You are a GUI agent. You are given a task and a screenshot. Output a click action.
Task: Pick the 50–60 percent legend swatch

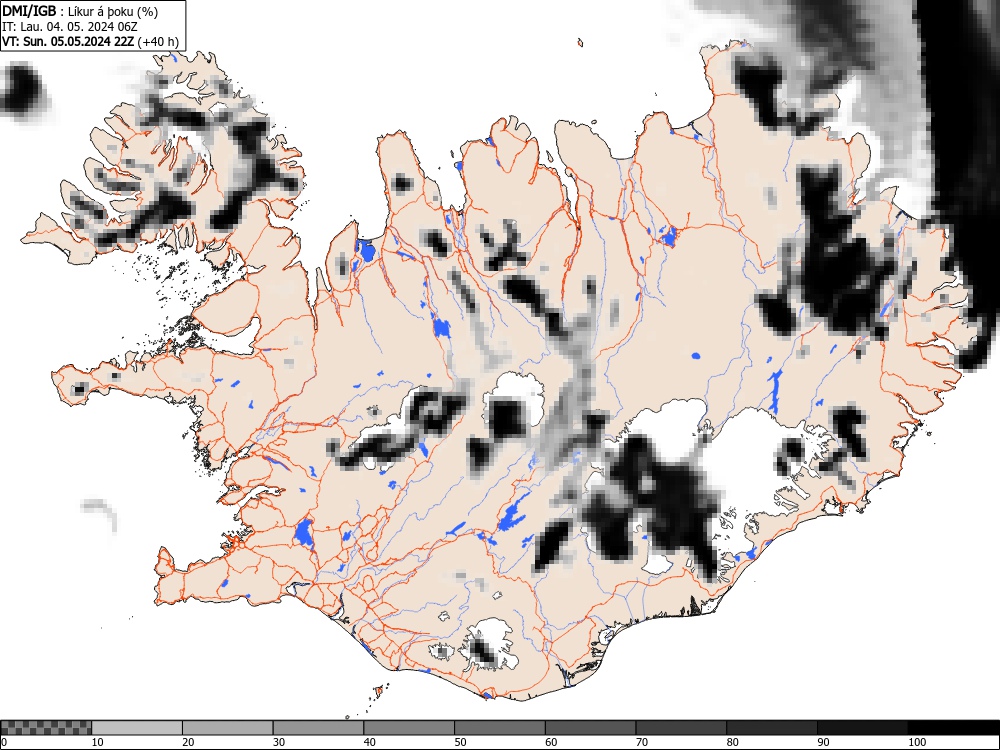pos(499,728)
